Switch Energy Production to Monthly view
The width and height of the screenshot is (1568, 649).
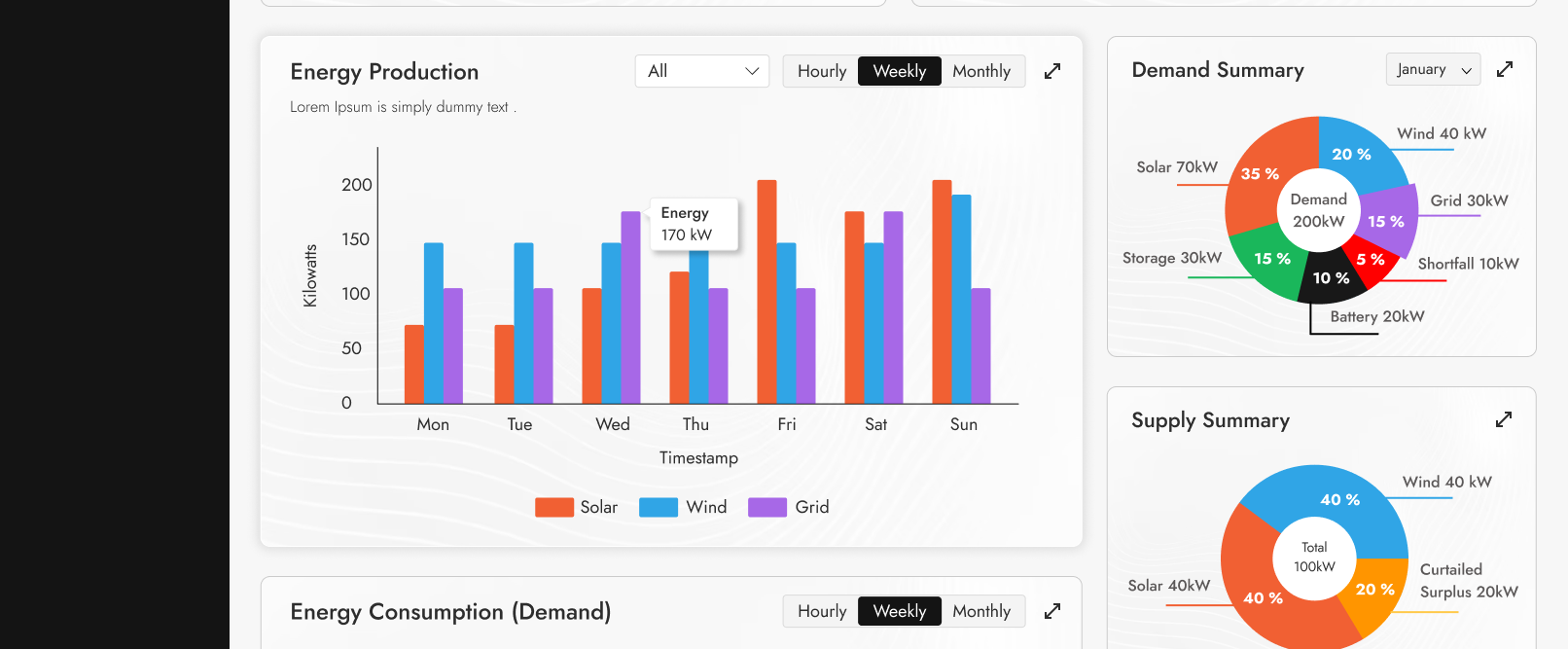click(980, 71)
